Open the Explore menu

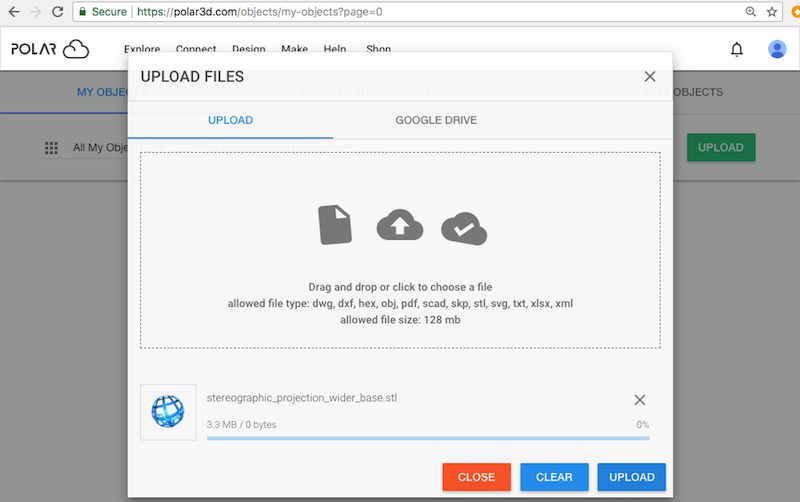(x=142, y=49)
